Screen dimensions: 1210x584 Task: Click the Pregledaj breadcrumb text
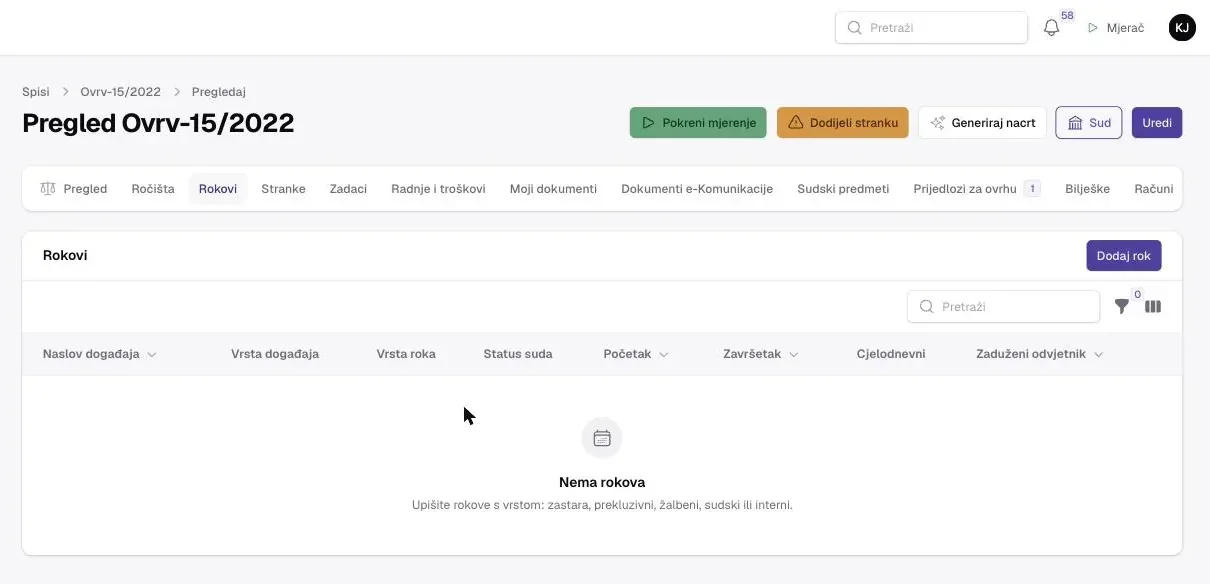[x=219, y=92]
